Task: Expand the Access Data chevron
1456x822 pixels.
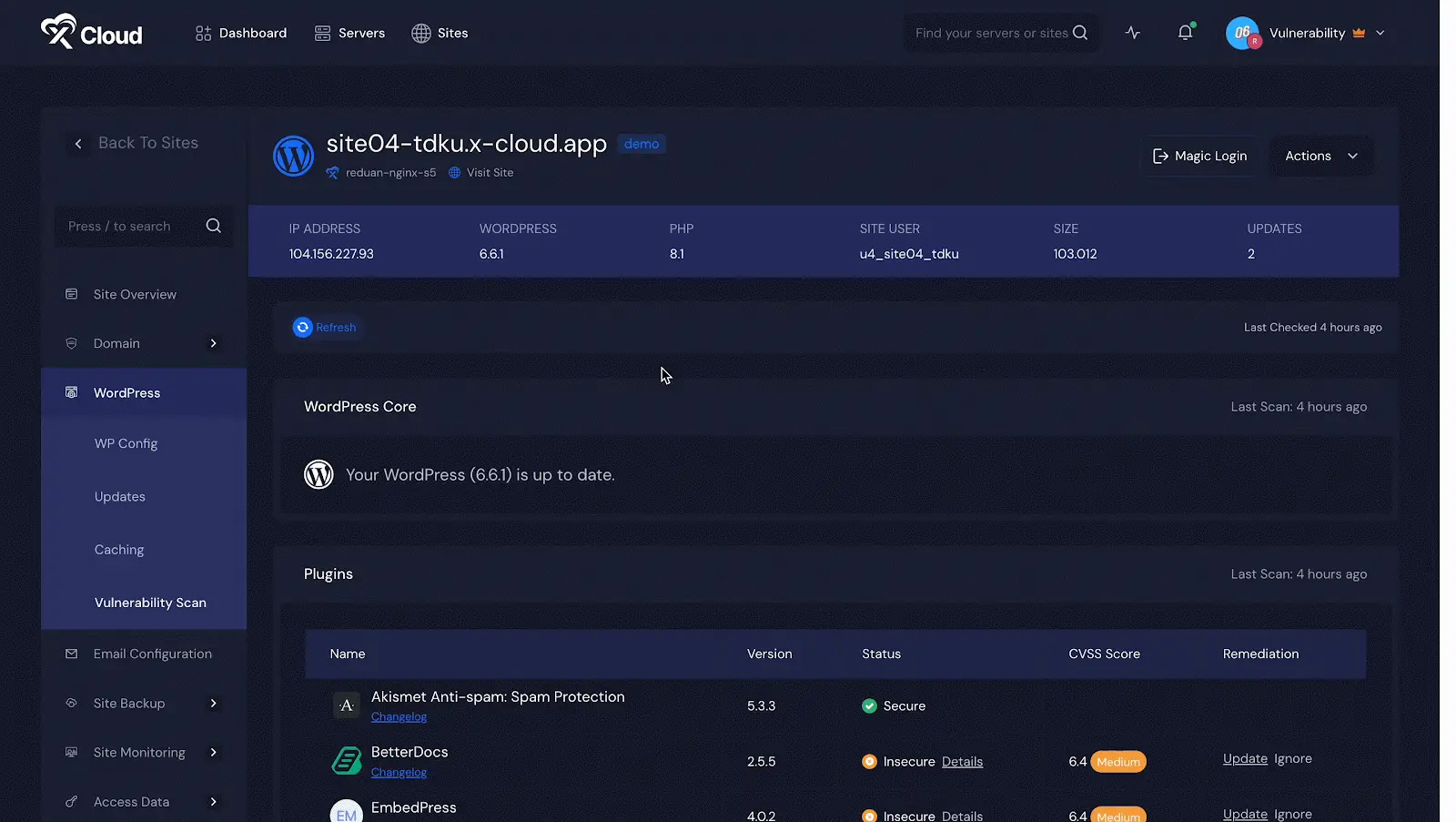Action: pyautogui.click(x=214, y=802)
